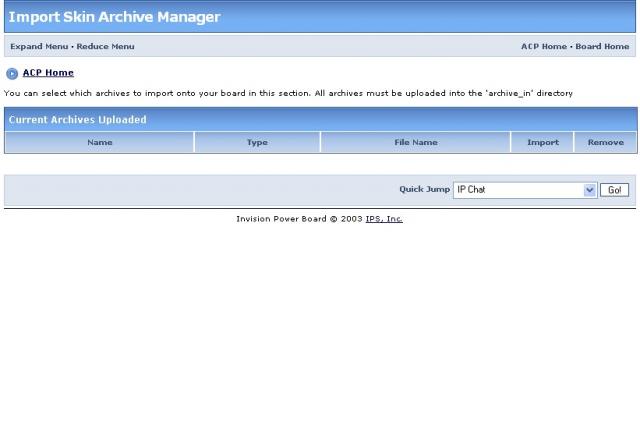Click the Type column header
Screen dimensions: 640x439
coord(257,142)
